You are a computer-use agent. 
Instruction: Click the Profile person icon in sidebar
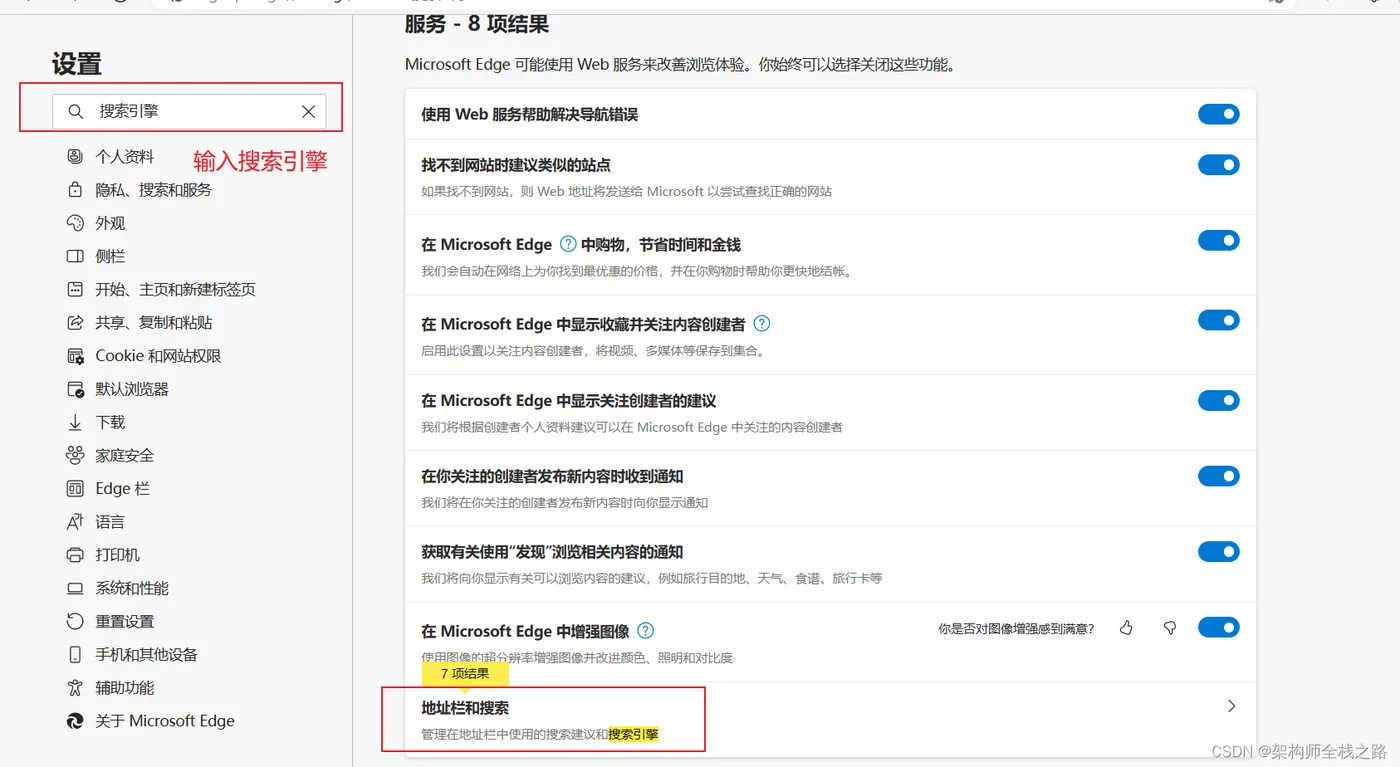tap(75, 157)
